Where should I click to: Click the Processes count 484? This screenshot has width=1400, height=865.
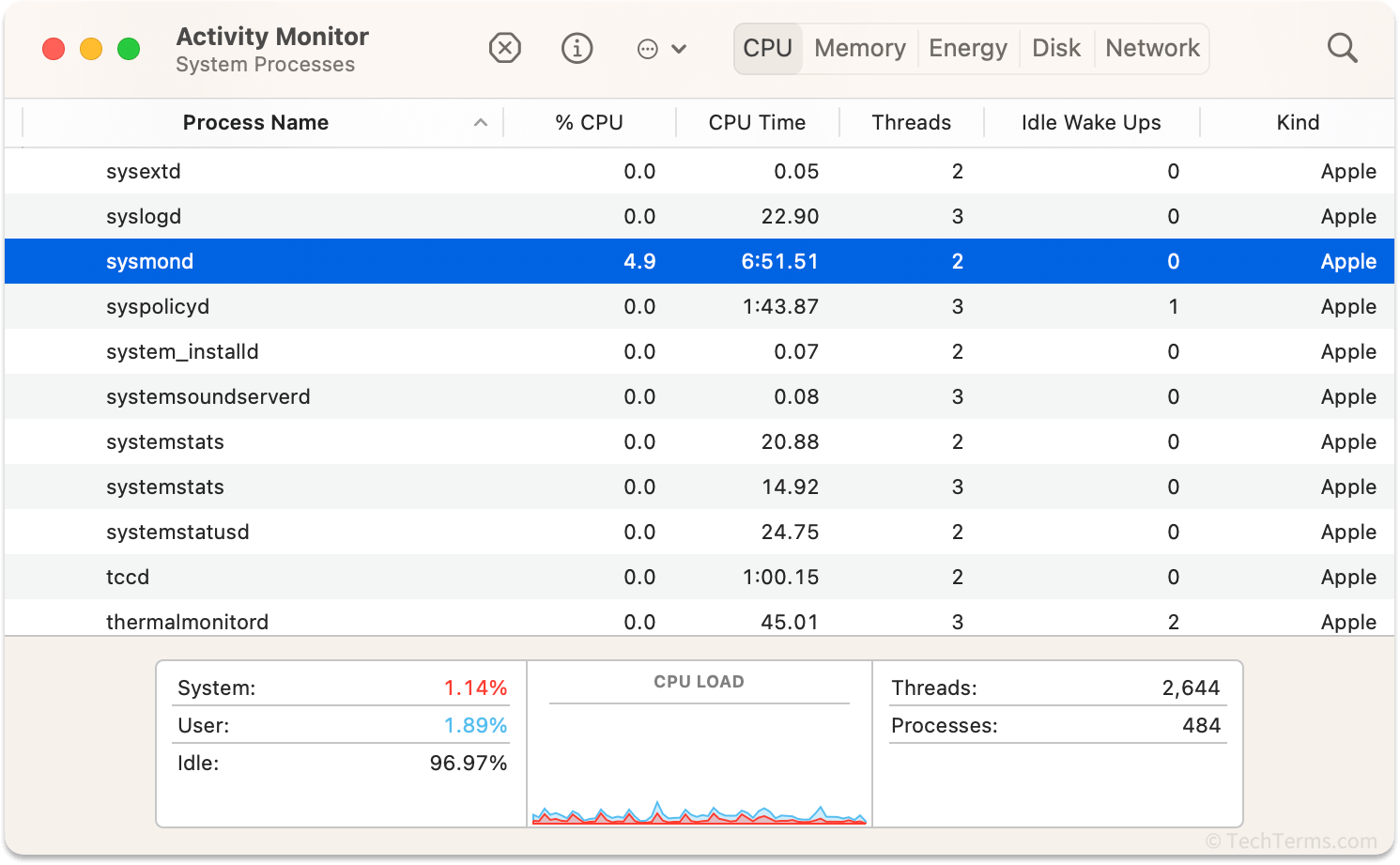pos(1201,726)
